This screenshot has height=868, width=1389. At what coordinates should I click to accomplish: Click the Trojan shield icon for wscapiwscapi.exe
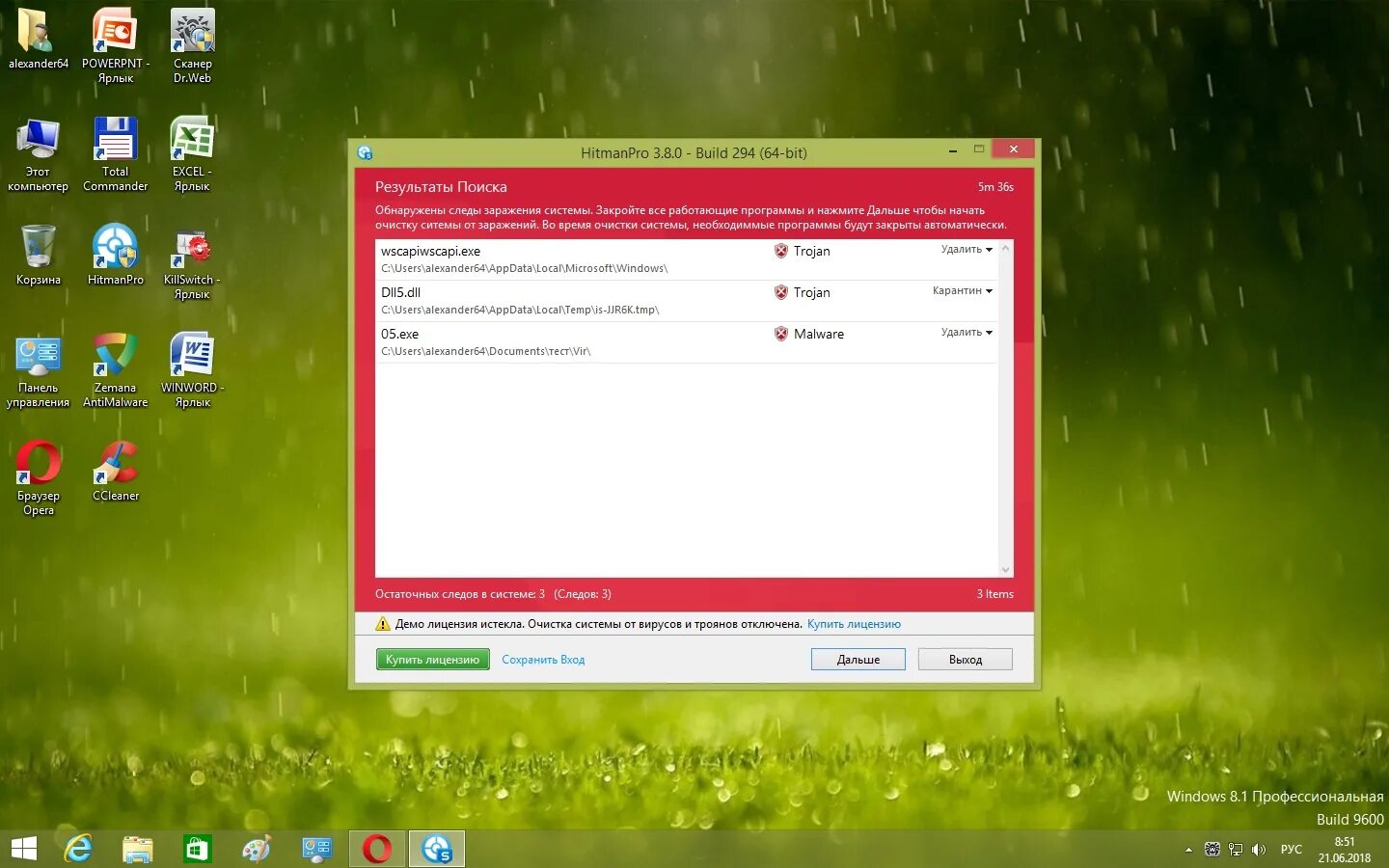tap(781, 251)
